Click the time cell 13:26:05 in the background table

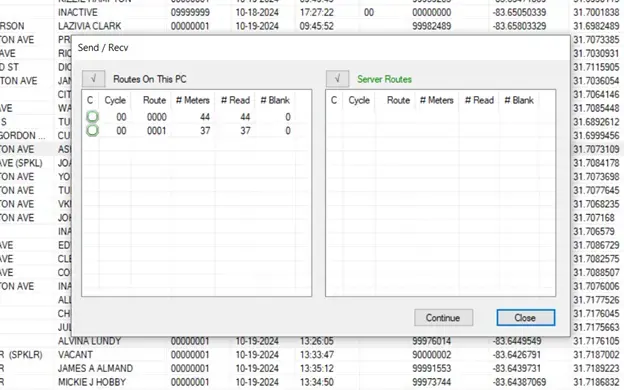(316, 341)
